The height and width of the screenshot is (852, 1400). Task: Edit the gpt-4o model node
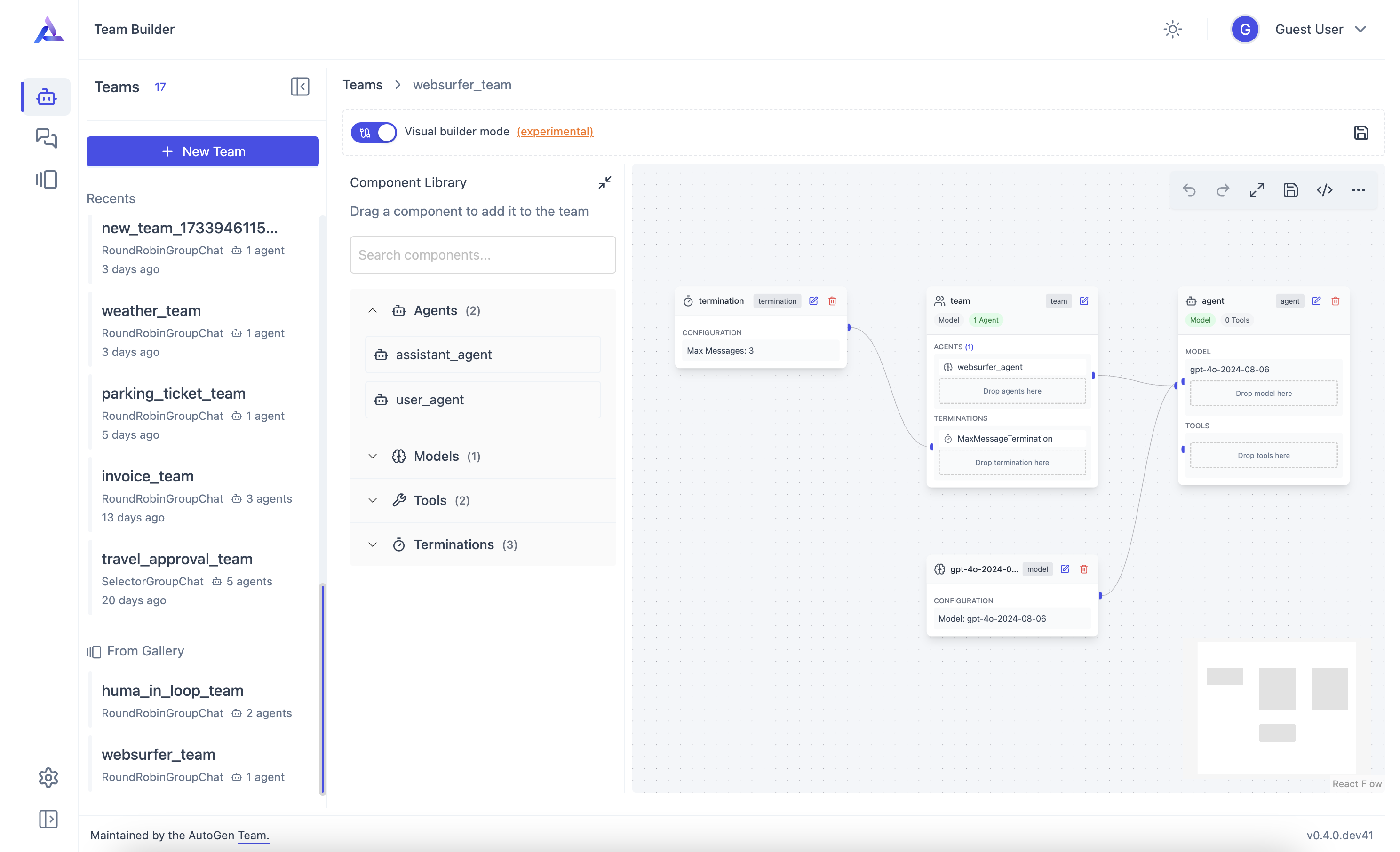point(1065,569)
